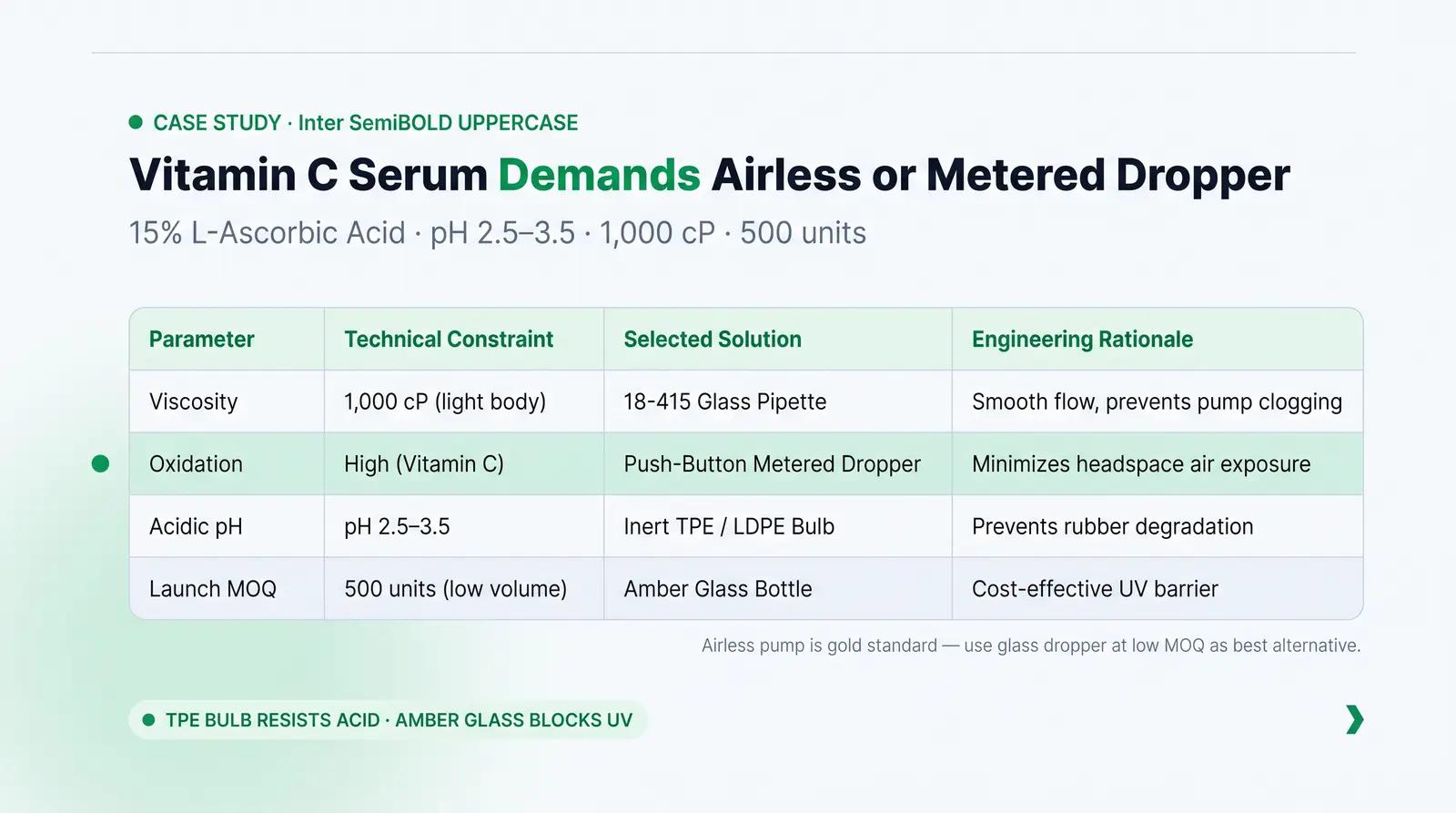
Task: Click the 'Prevents rubber degradation' cell
Action: [1158, 526]
